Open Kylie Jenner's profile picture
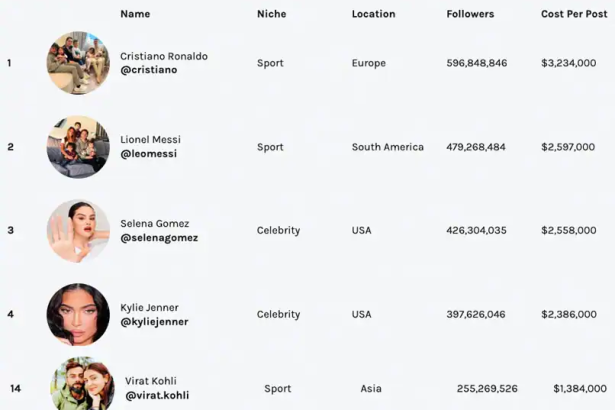Image resolution: width=615 pixels, height=410 pixels. (x=78, y=315)
